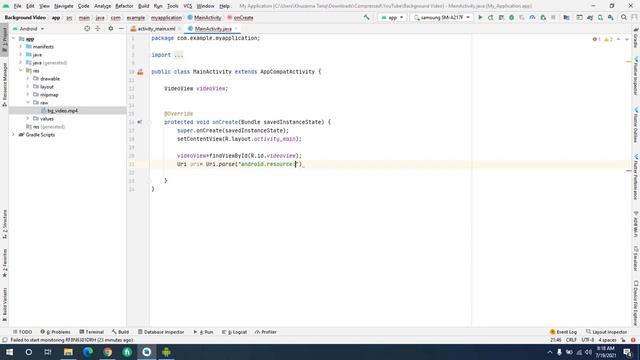
Task: Open the Event Log
Action: (563, 332)
